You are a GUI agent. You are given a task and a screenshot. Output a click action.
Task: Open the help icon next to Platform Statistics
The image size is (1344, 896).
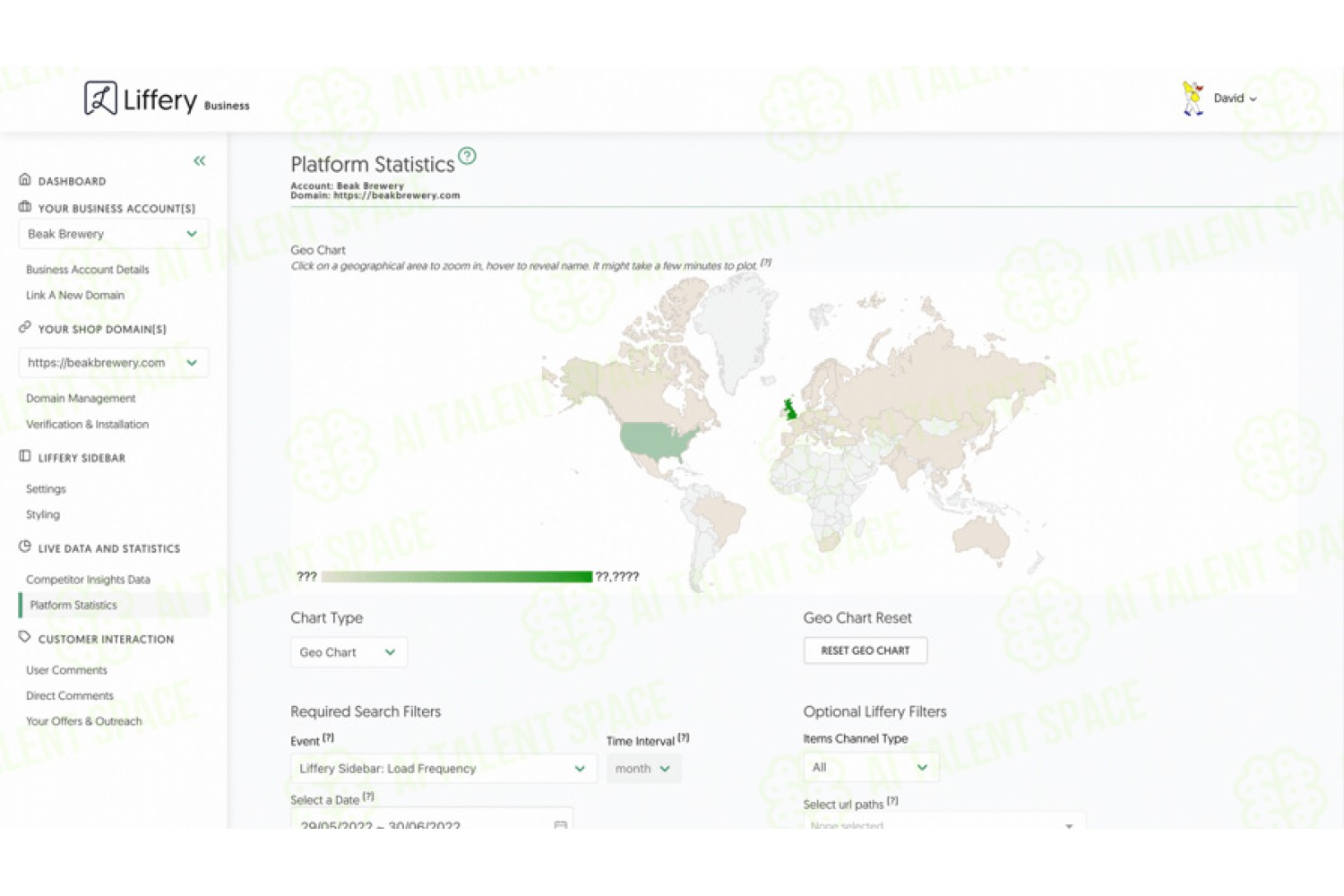pyautogui.click(x=467, y=156)
